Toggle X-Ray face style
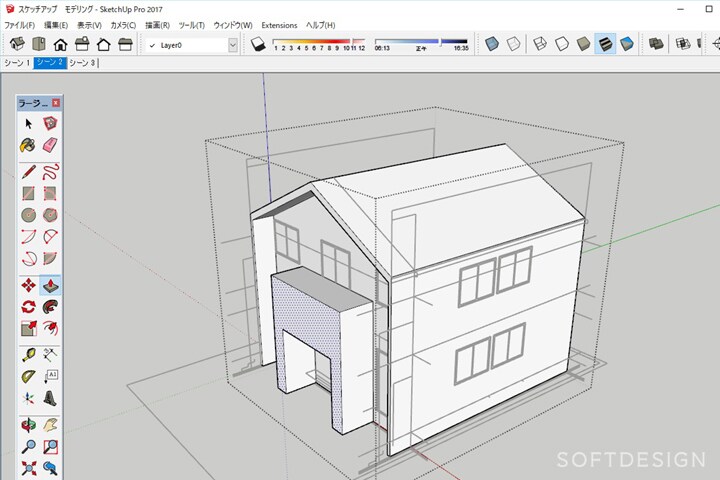 pyautogui.click(x=492, y=44)
